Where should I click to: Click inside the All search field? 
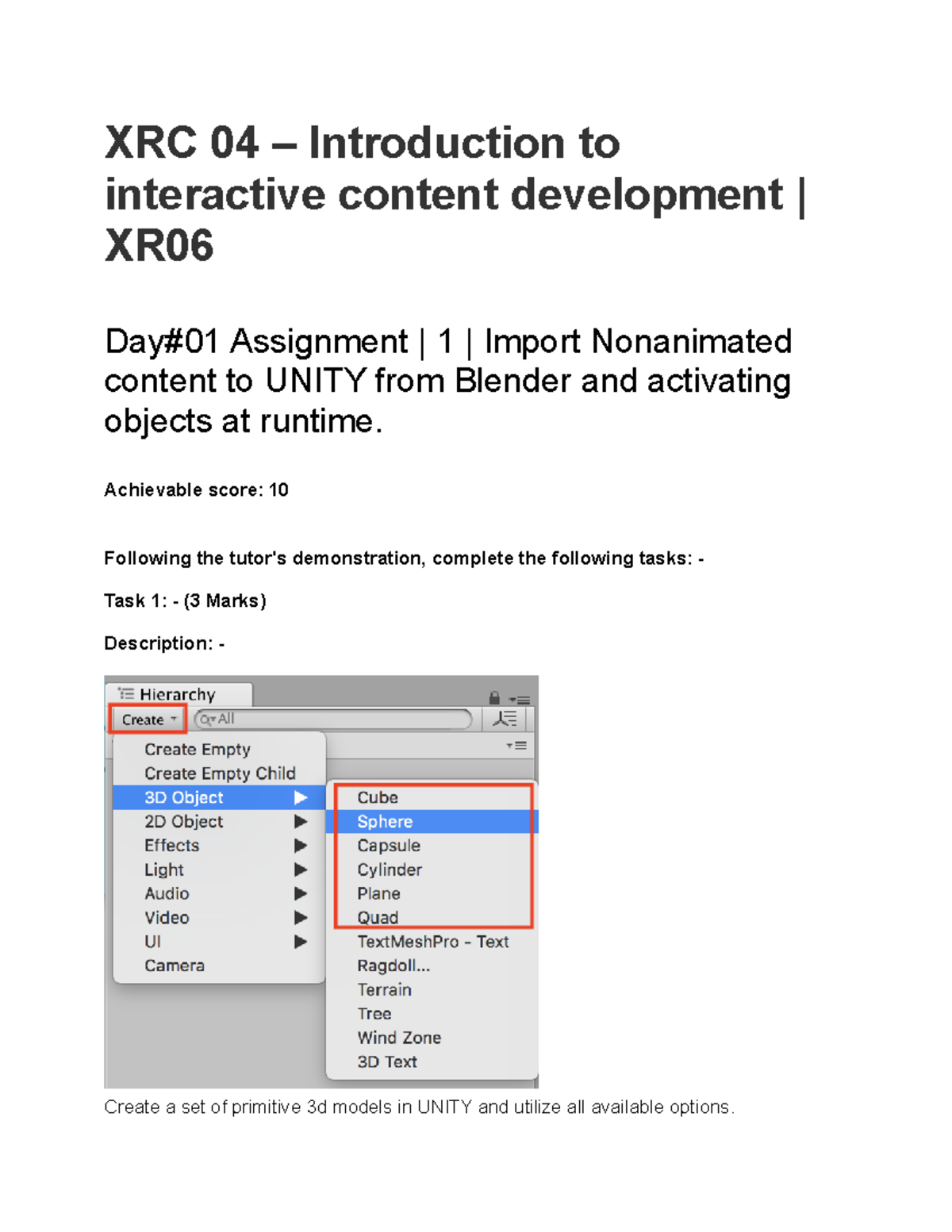point(333,719)
